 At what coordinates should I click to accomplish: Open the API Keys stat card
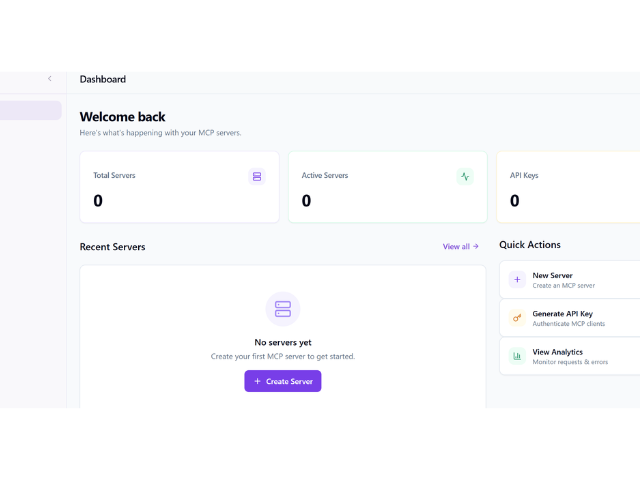[x=568, y=188]
